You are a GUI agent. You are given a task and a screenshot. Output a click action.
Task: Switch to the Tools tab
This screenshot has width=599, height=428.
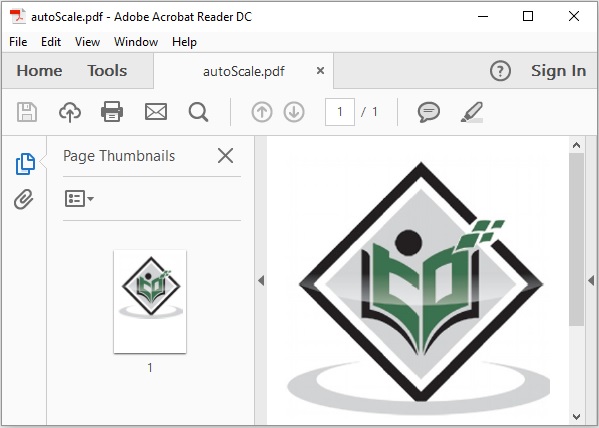[107, 71]
